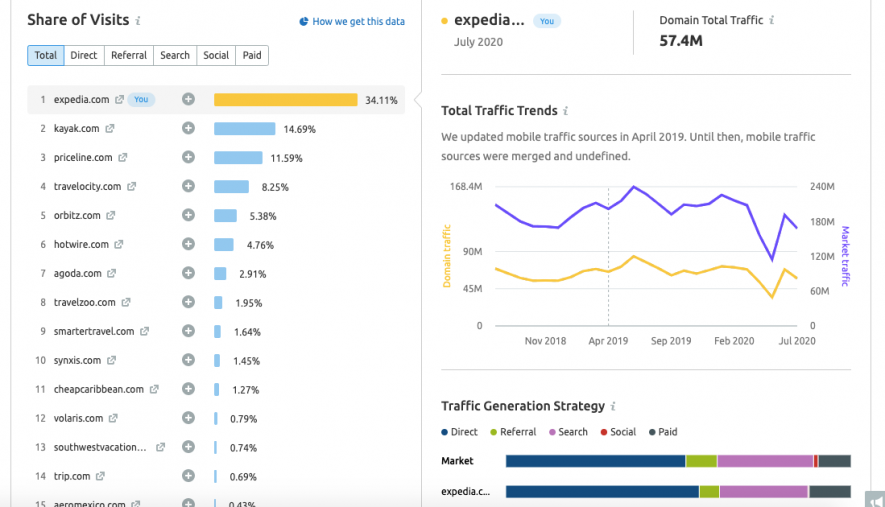Open priceline.com external link icon

pos(122,158)
